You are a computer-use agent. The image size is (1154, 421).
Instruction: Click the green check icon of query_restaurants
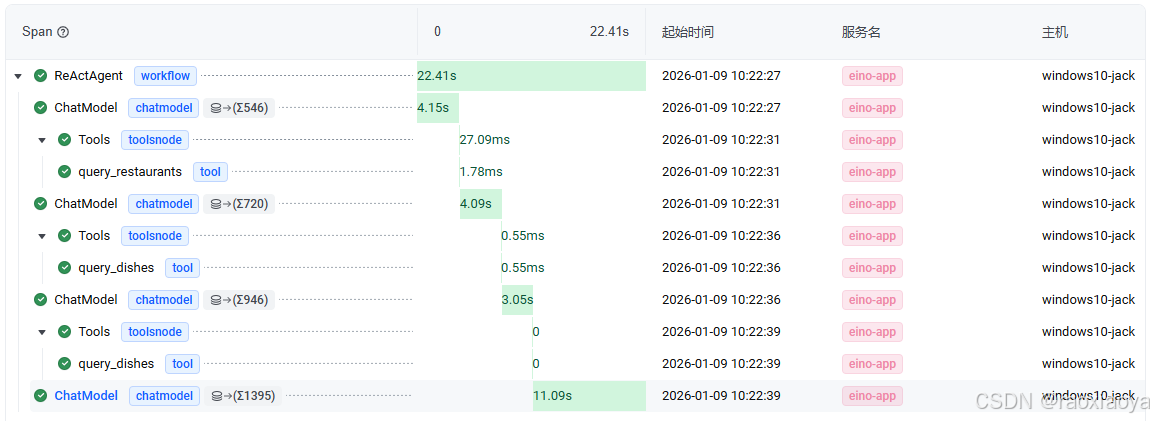coord(65,172)
